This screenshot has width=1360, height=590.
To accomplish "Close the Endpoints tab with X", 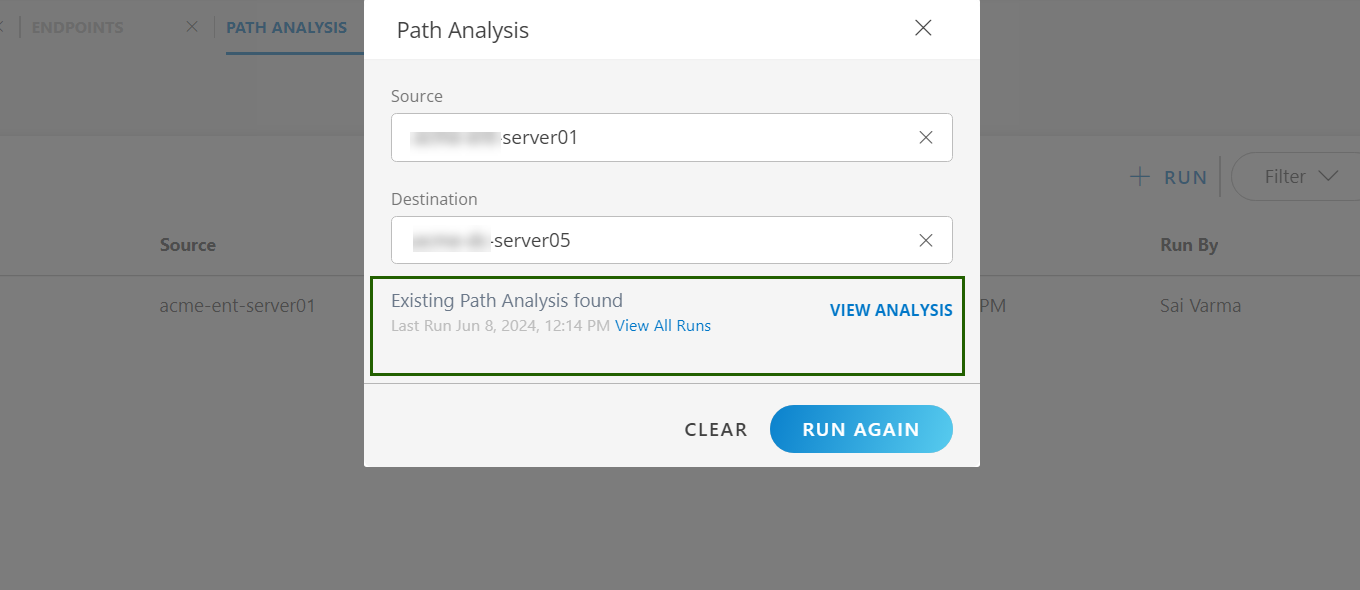I will (x=192, y=27).
